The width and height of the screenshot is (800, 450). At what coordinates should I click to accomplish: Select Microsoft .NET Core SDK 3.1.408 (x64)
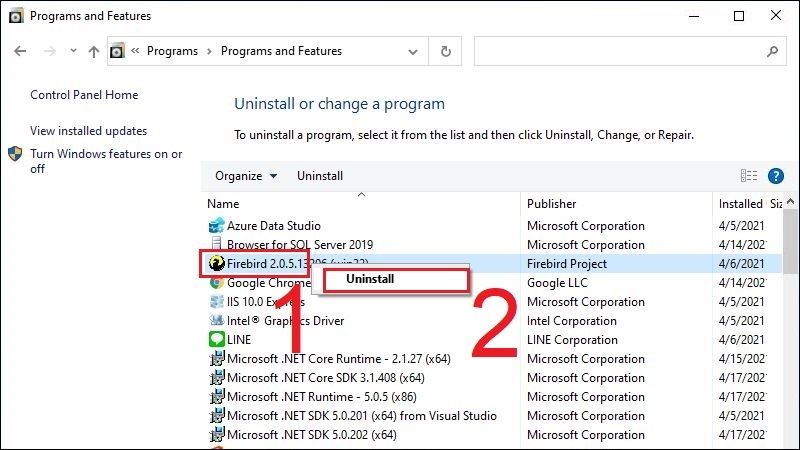click(x=326, y=378)
